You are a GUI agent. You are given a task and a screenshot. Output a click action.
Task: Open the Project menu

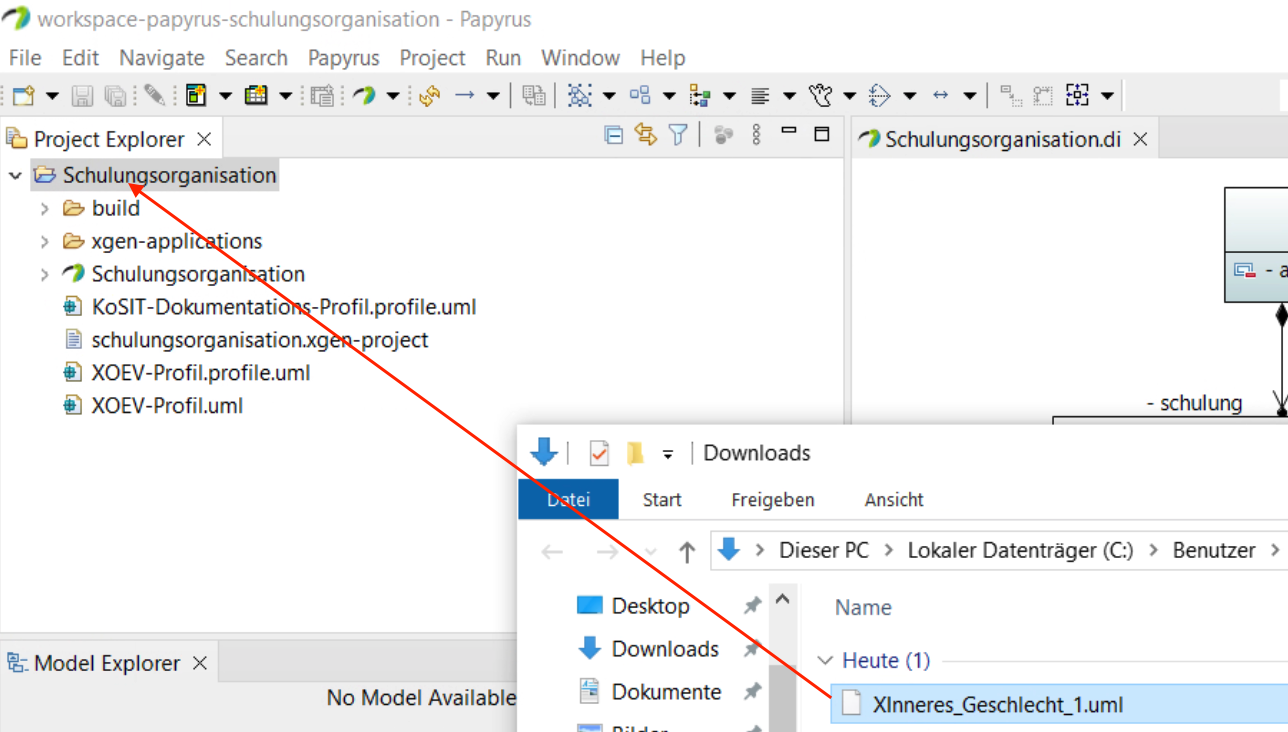click(432, 58)
